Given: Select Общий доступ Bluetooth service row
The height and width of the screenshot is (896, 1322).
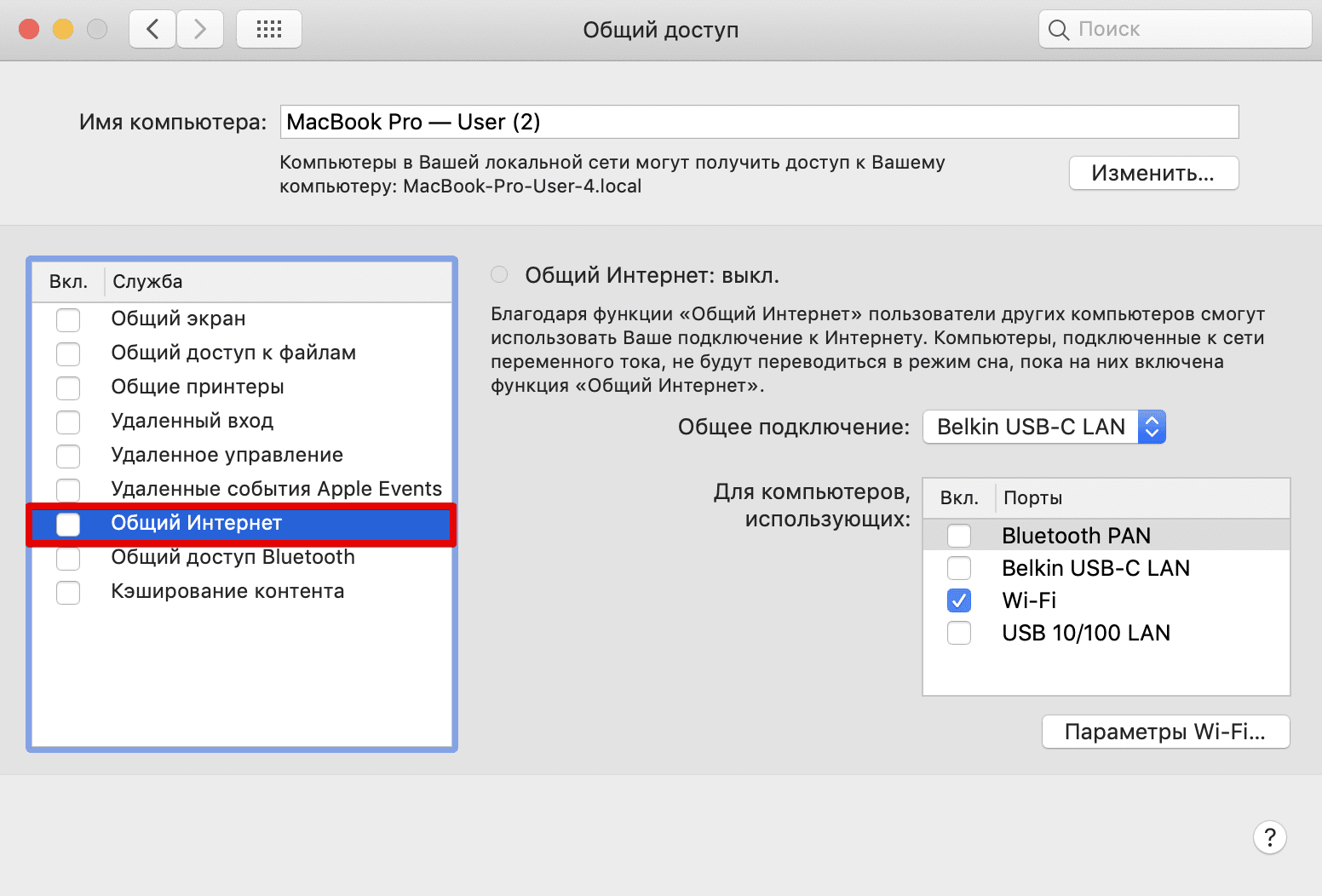Looking at the screenshot, I should click(x=233, y=557).
